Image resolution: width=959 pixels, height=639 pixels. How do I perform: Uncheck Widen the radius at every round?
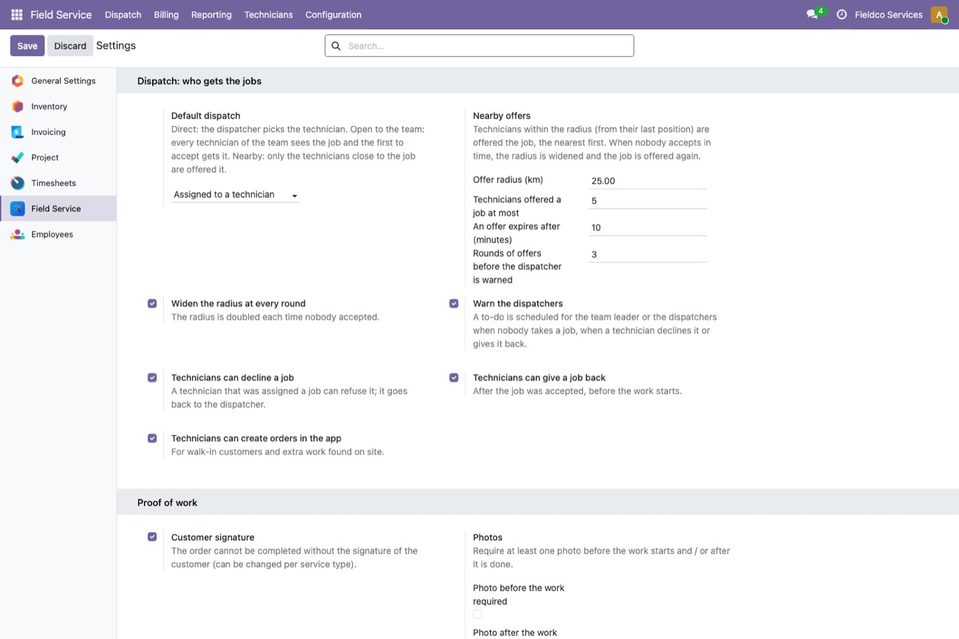tap(152, 303)
